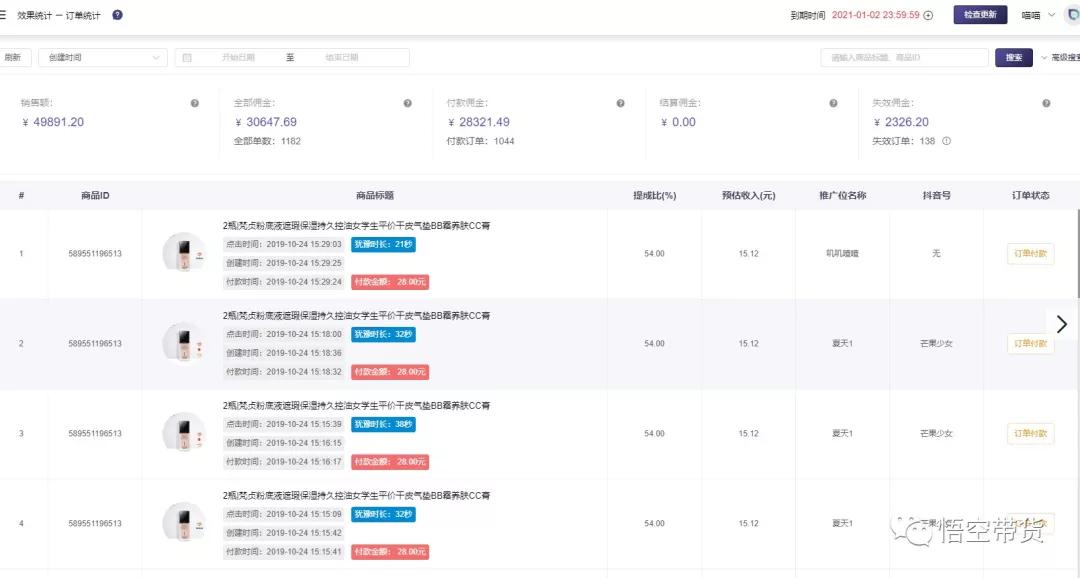This screenshot has width=1080, height=578.
Task: Click the 订单付款 status tag in row 3
Action: [x=1030, y=434]
